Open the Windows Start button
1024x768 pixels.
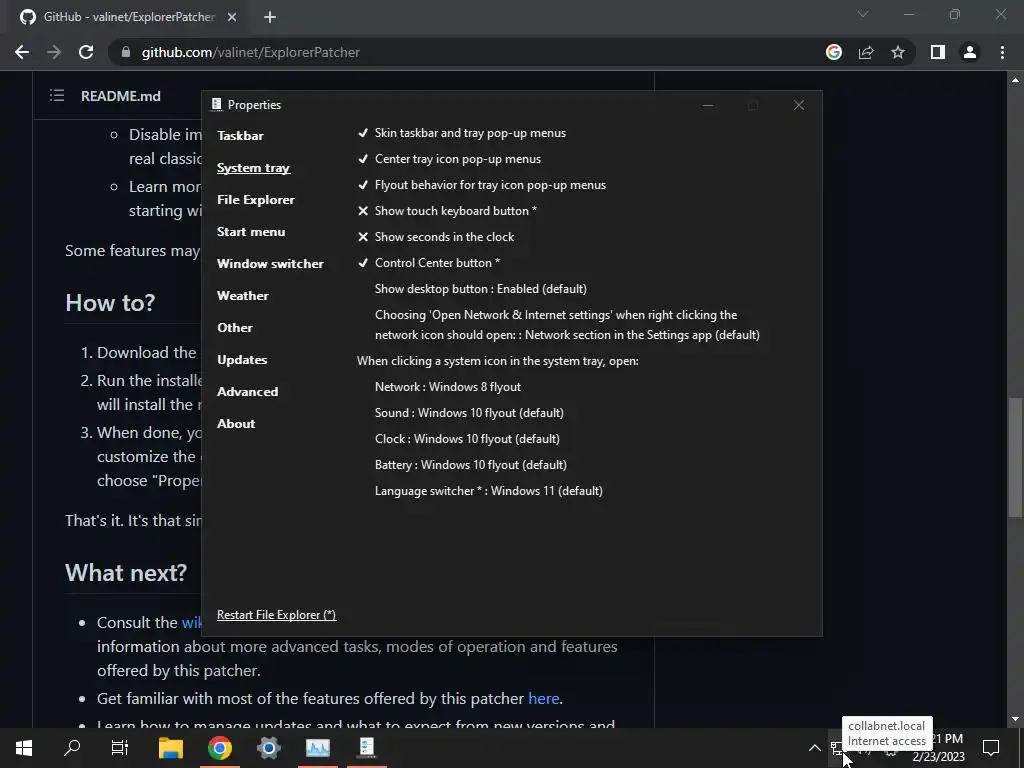click(24, 747)
